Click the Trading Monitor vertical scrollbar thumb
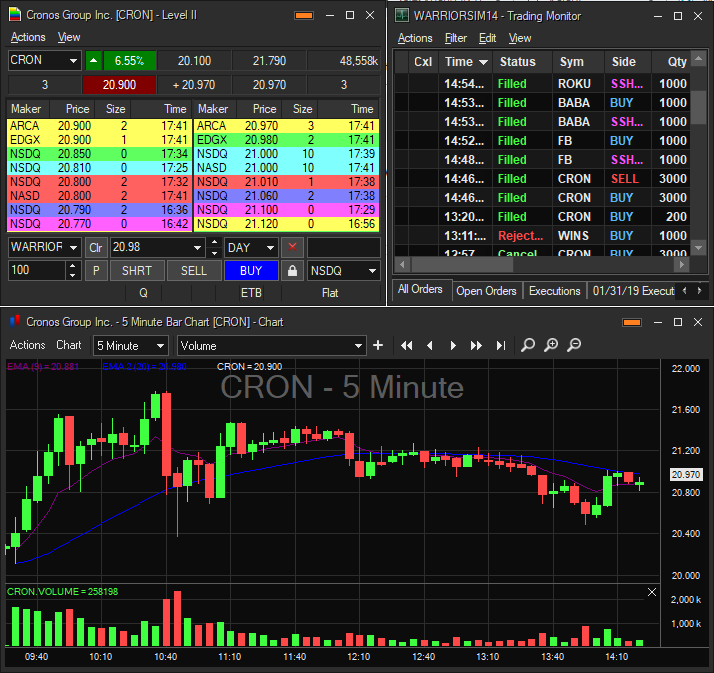Image resolution: width=714 pixels, height=673 pixels. point(698,107)
